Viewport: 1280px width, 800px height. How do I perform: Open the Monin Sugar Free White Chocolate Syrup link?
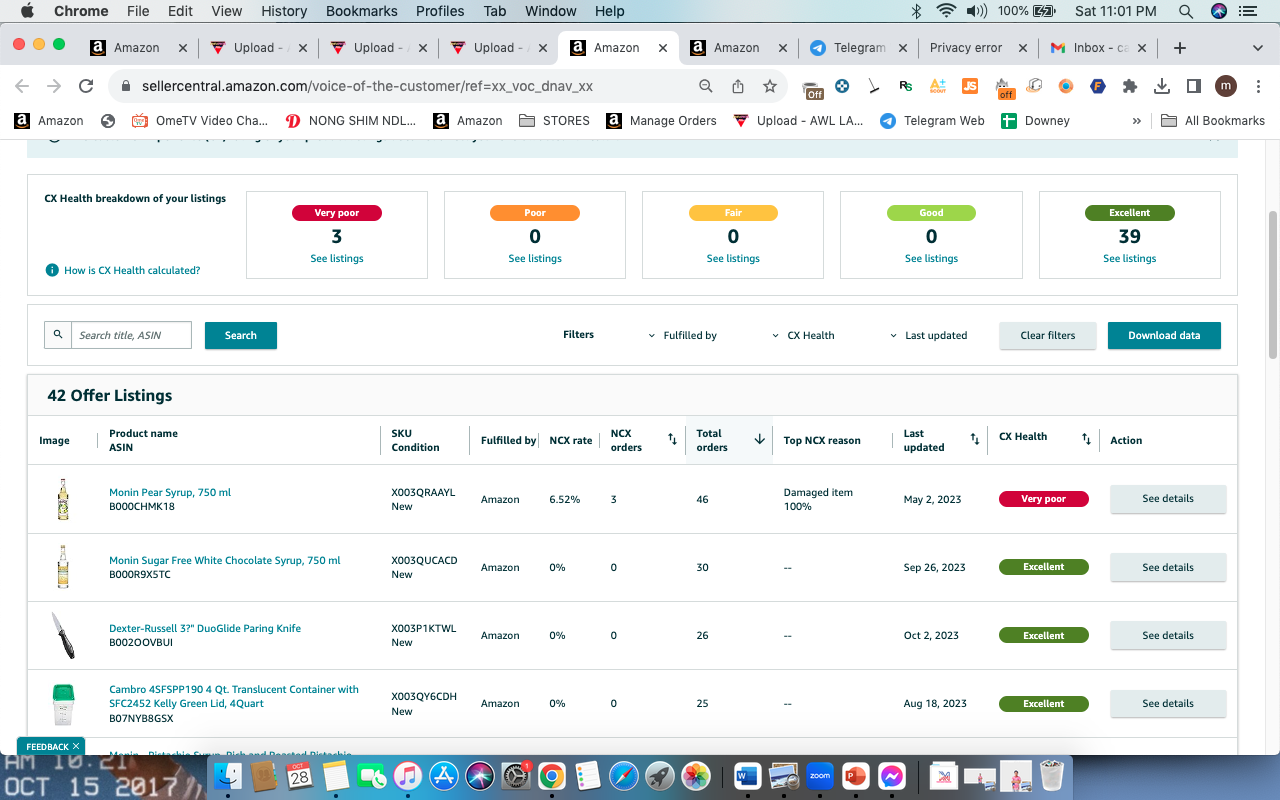(225, 561)
